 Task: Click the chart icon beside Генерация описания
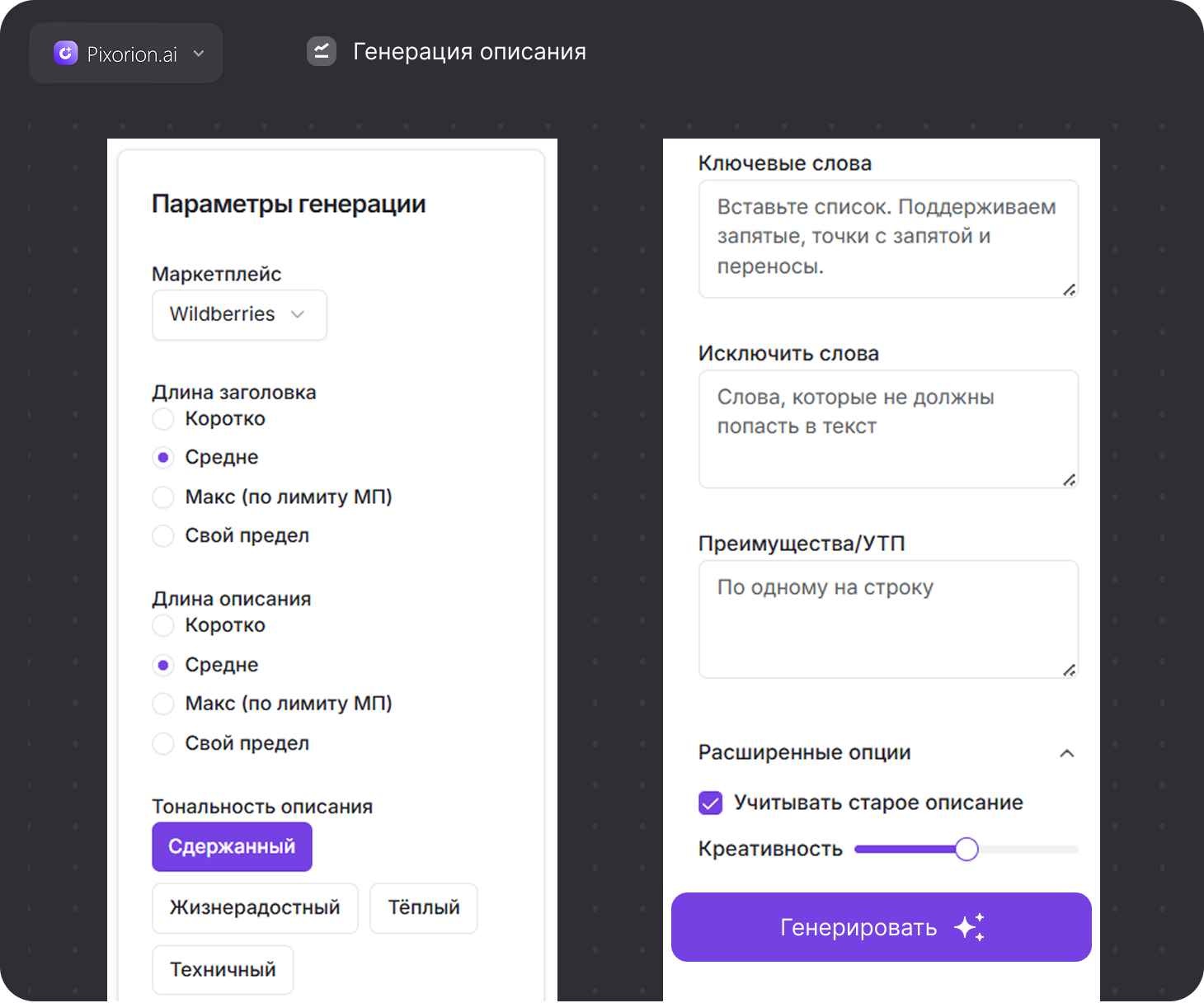(x=321, y=50)
